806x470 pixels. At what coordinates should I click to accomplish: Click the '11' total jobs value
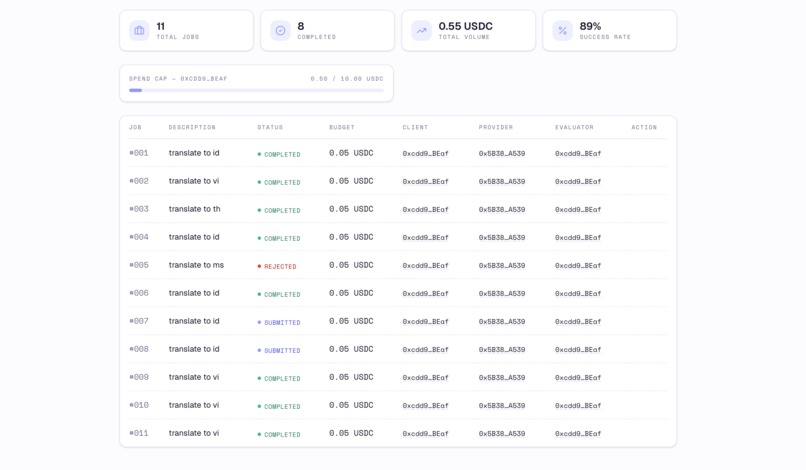pos(160,26)
